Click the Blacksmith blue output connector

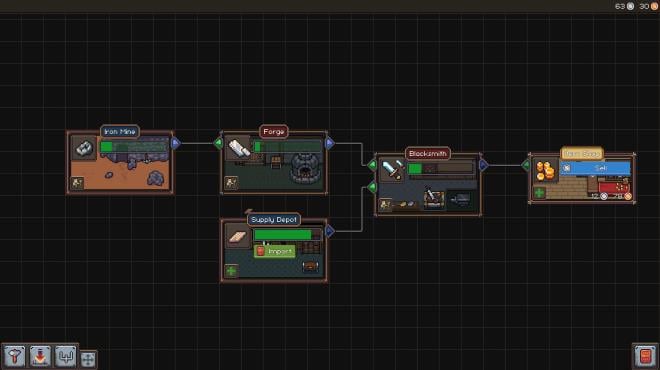pyautogui.click(x=484, y=165)
